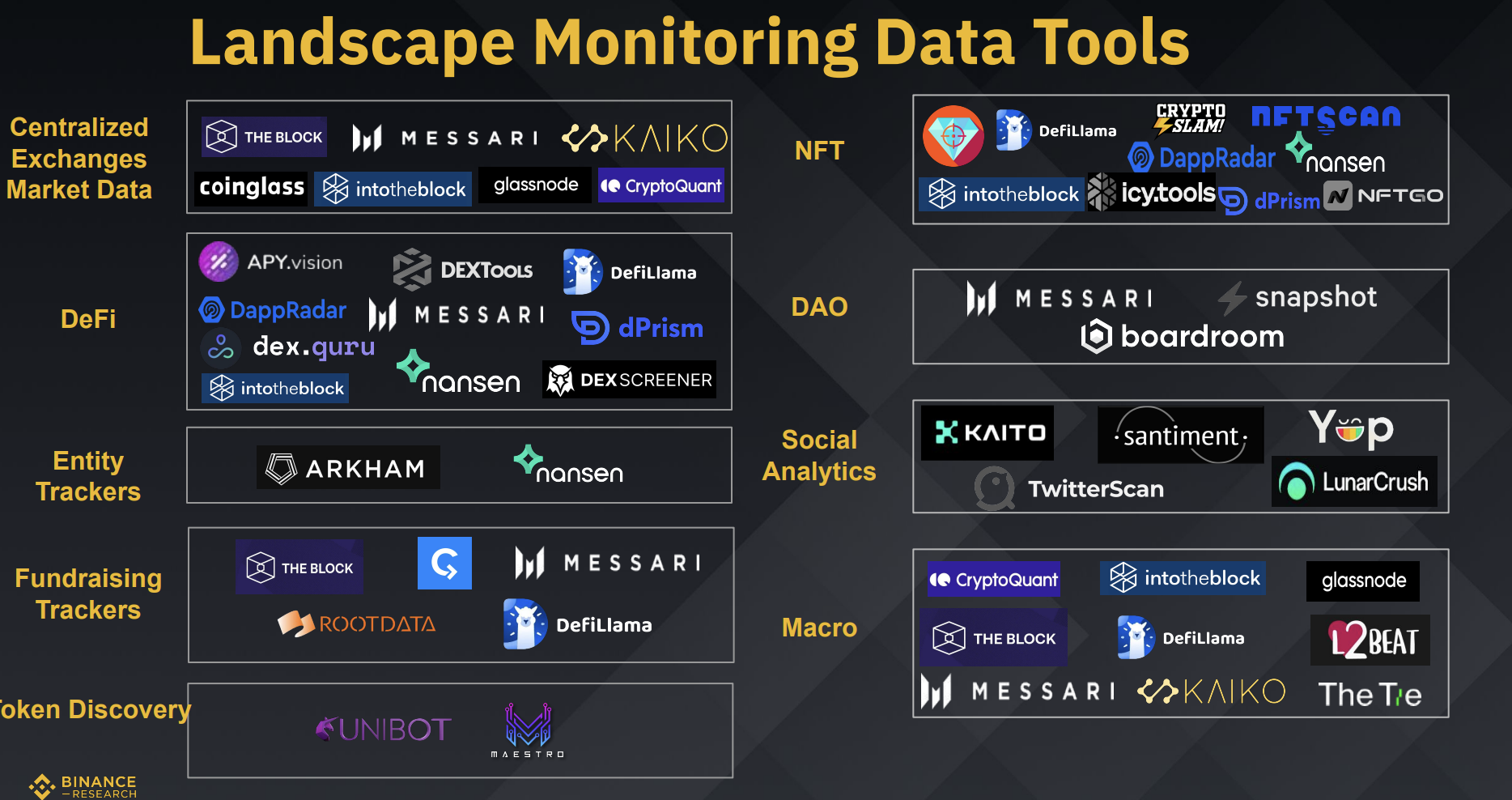This screenshot has width=1512, height=800.
Task: Click DappRadar logo in NFT box
Action: point(1202,157)
